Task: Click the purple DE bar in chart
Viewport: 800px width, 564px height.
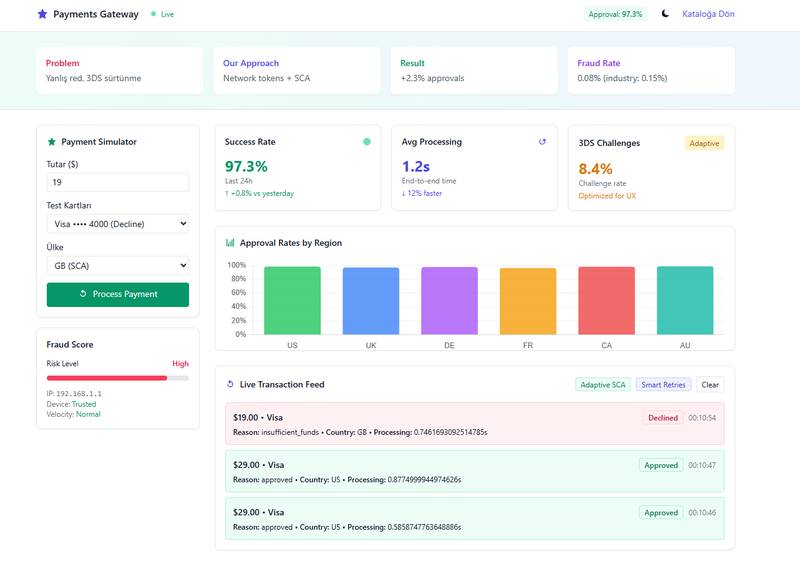Action: click(x=449, y=301)
